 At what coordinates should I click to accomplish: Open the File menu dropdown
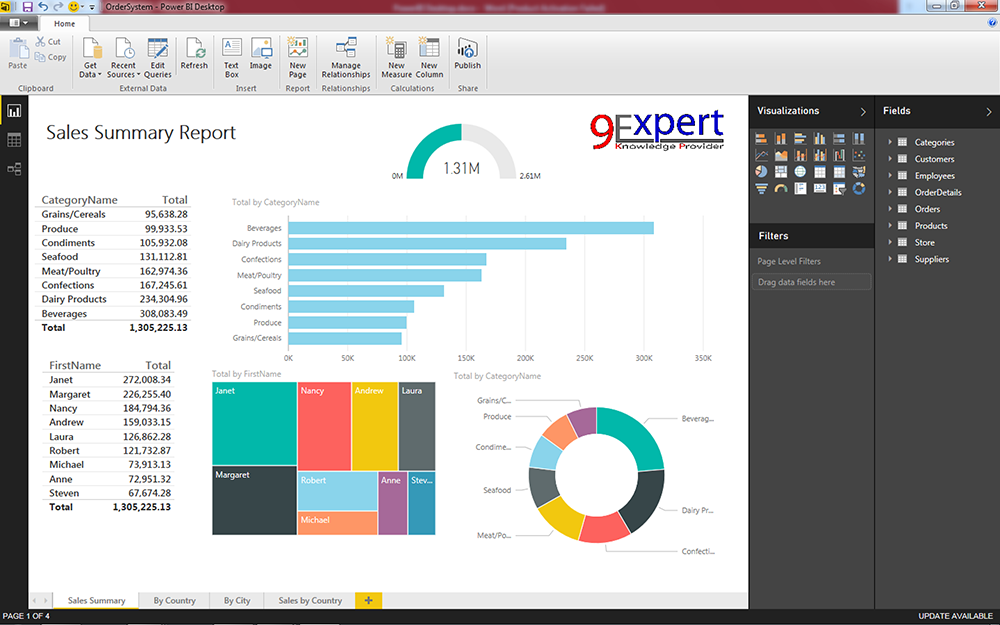pos(18,23)
